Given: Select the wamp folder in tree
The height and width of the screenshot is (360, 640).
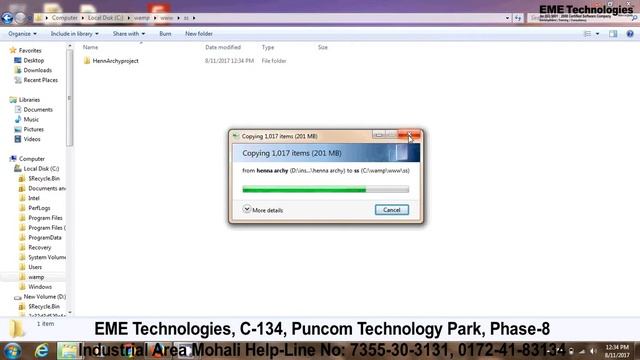Looking at the screenshot, I should click(x=36, y=277).
